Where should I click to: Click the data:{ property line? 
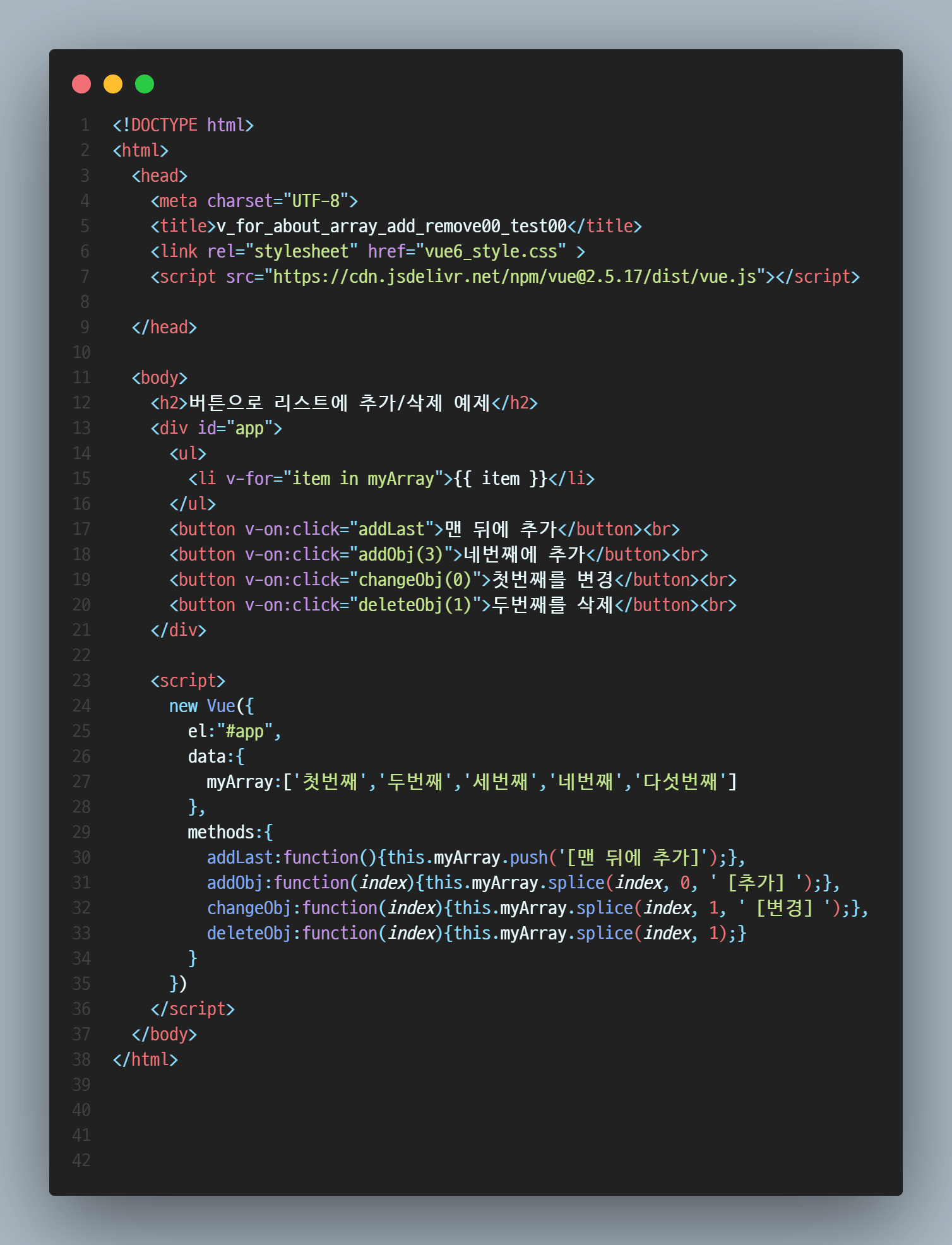point(217,756)
